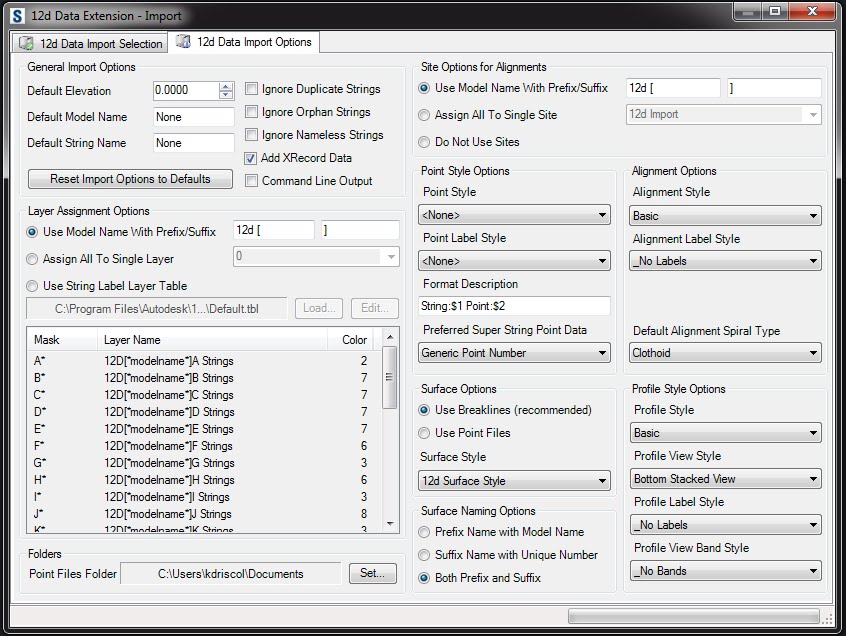Increase Default Elevation with up arrow
Image resolution: width=846 pixels, height=636 pixels.
226,86
